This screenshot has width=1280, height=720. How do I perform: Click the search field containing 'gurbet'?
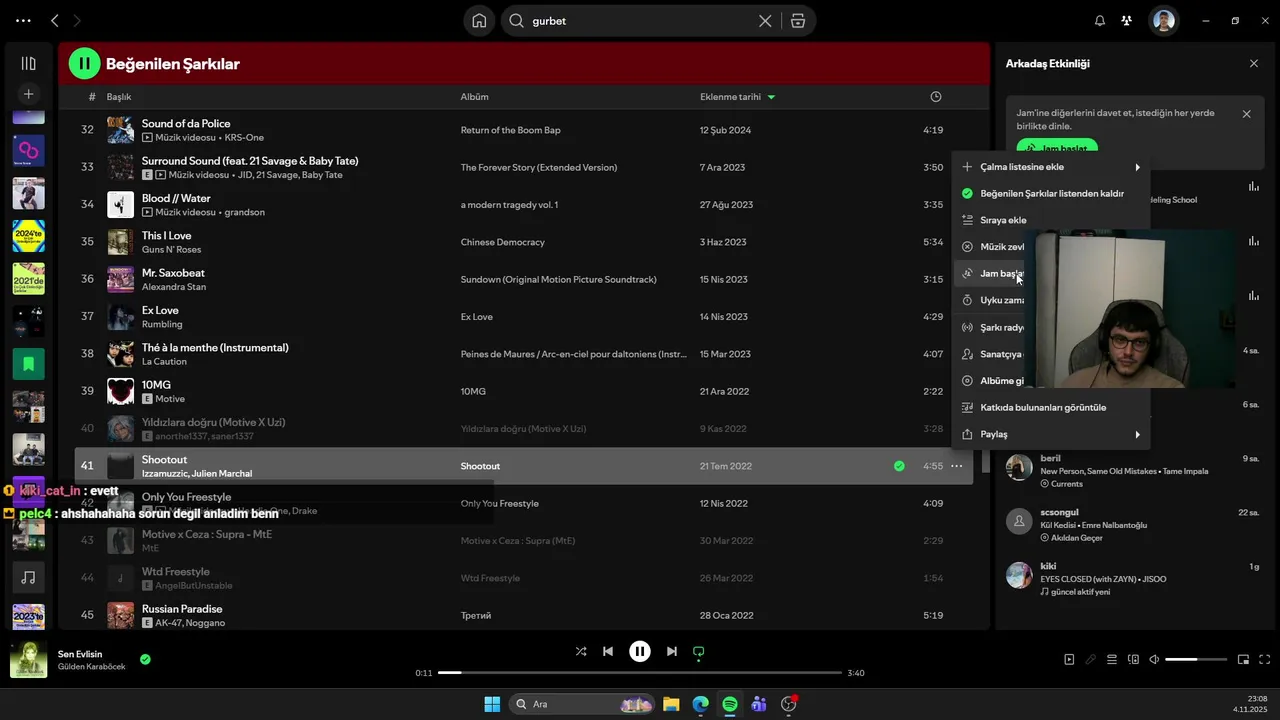pos(640,21)
